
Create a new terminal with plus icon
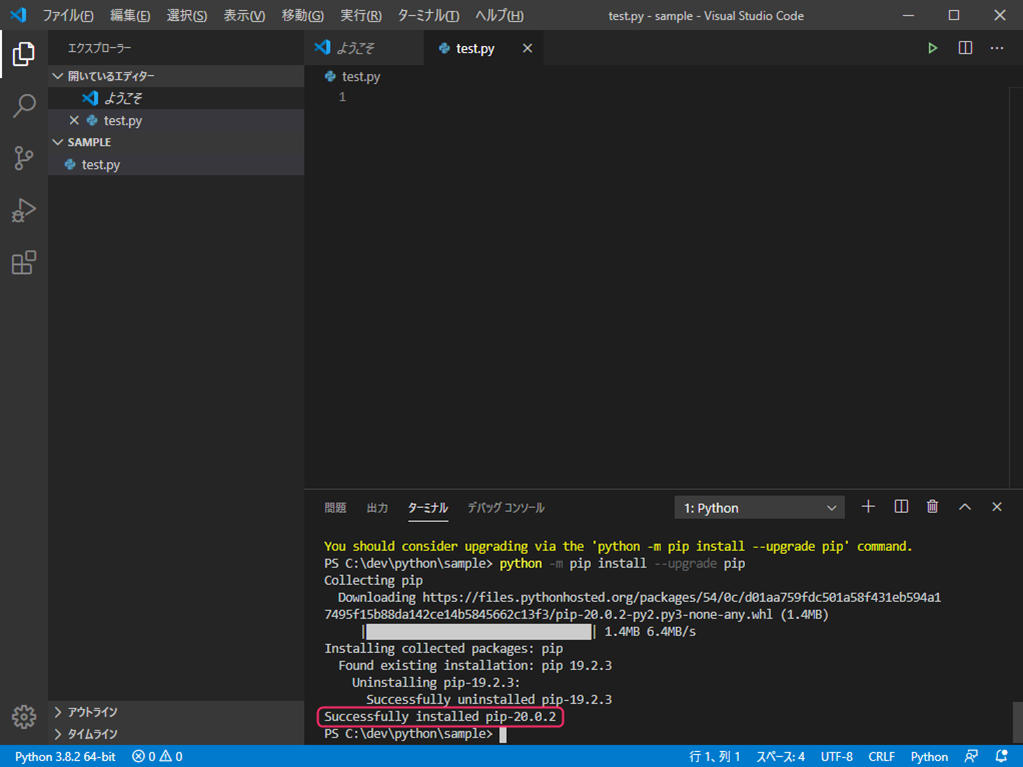(x=868, y=507)
